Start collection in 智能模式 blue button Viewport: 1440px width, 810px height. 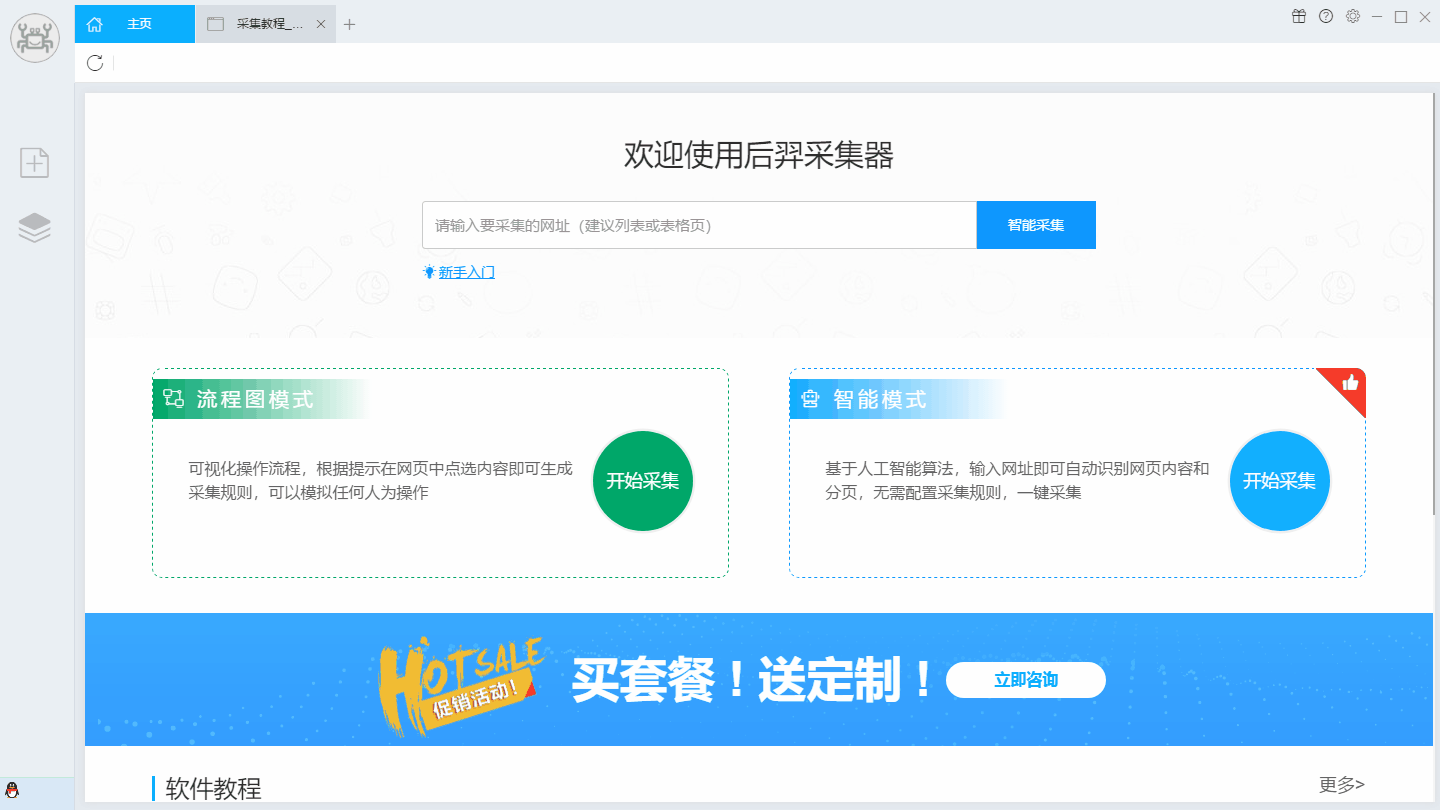coord(1280,481)
